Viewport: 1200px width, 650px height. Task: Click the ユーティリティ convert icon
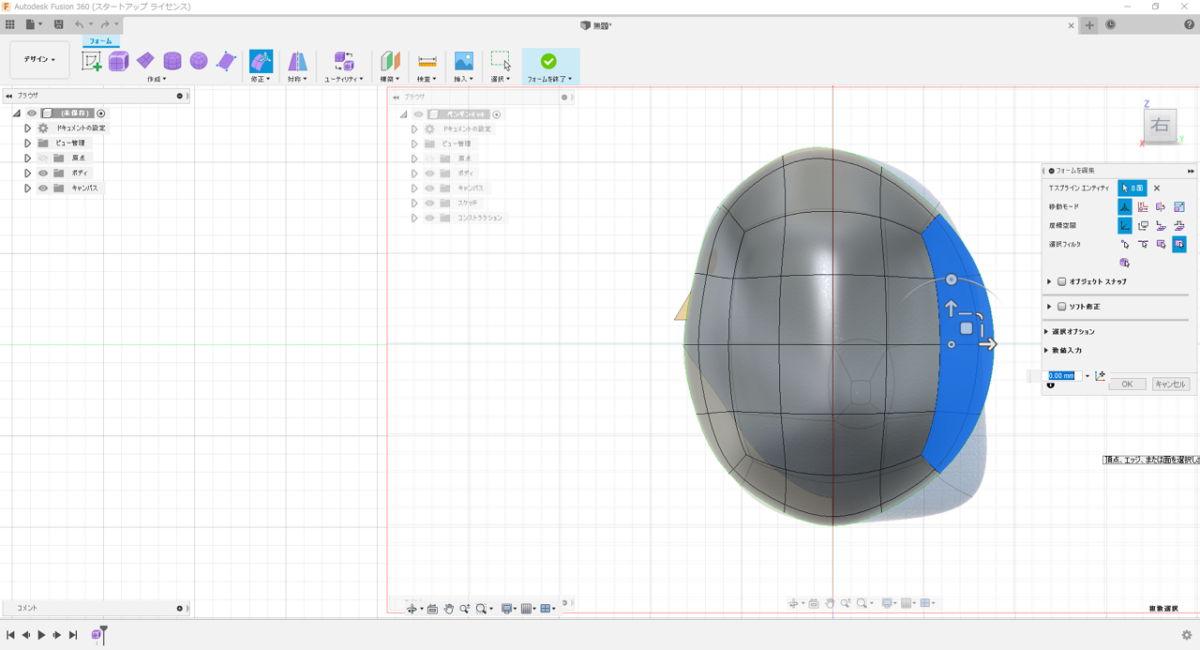click(x=344, y=61)
